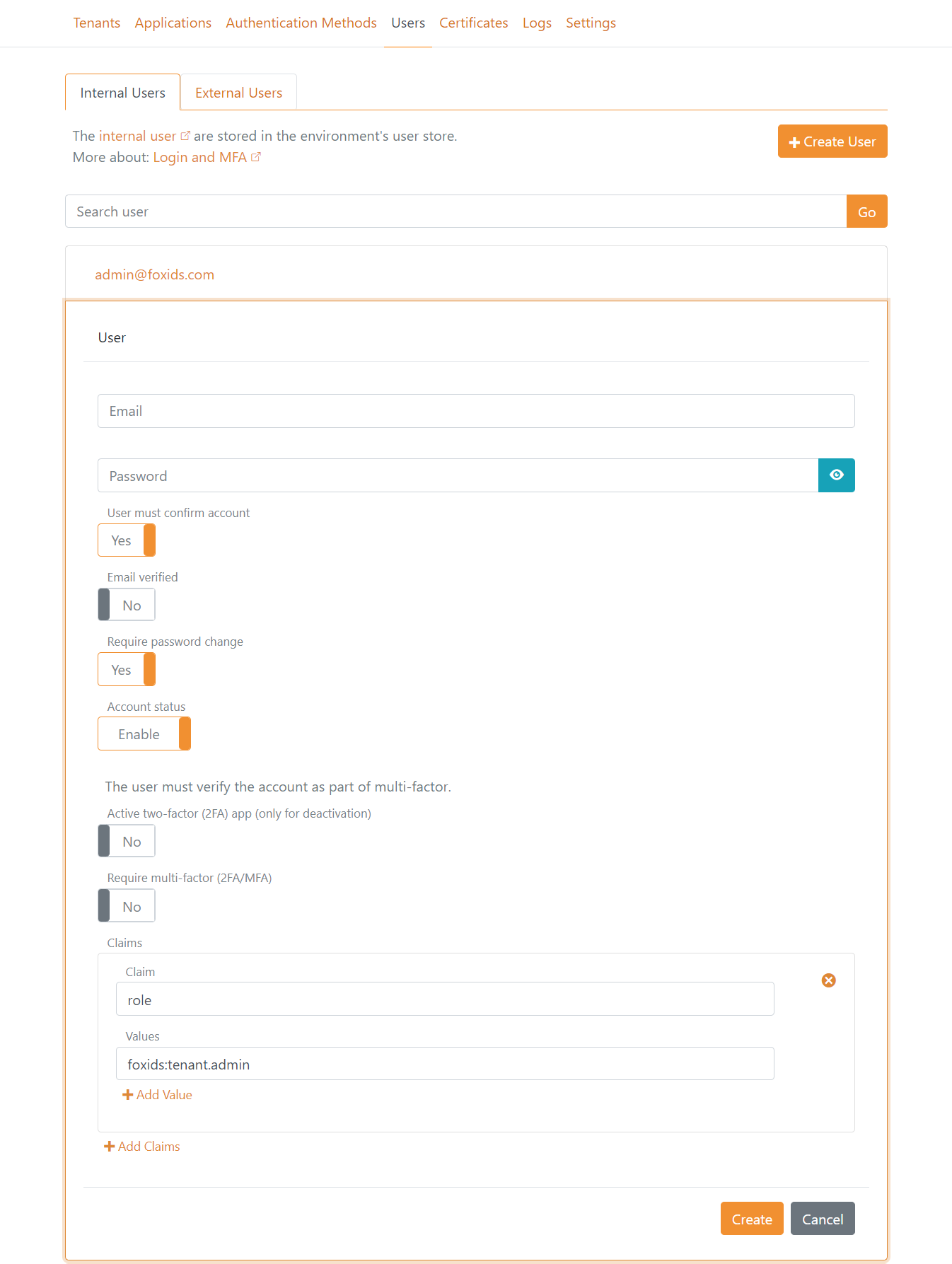Toggle User must confirm account switch
The height and width of the screenshot is (1264, 952).
click(127, 540)
